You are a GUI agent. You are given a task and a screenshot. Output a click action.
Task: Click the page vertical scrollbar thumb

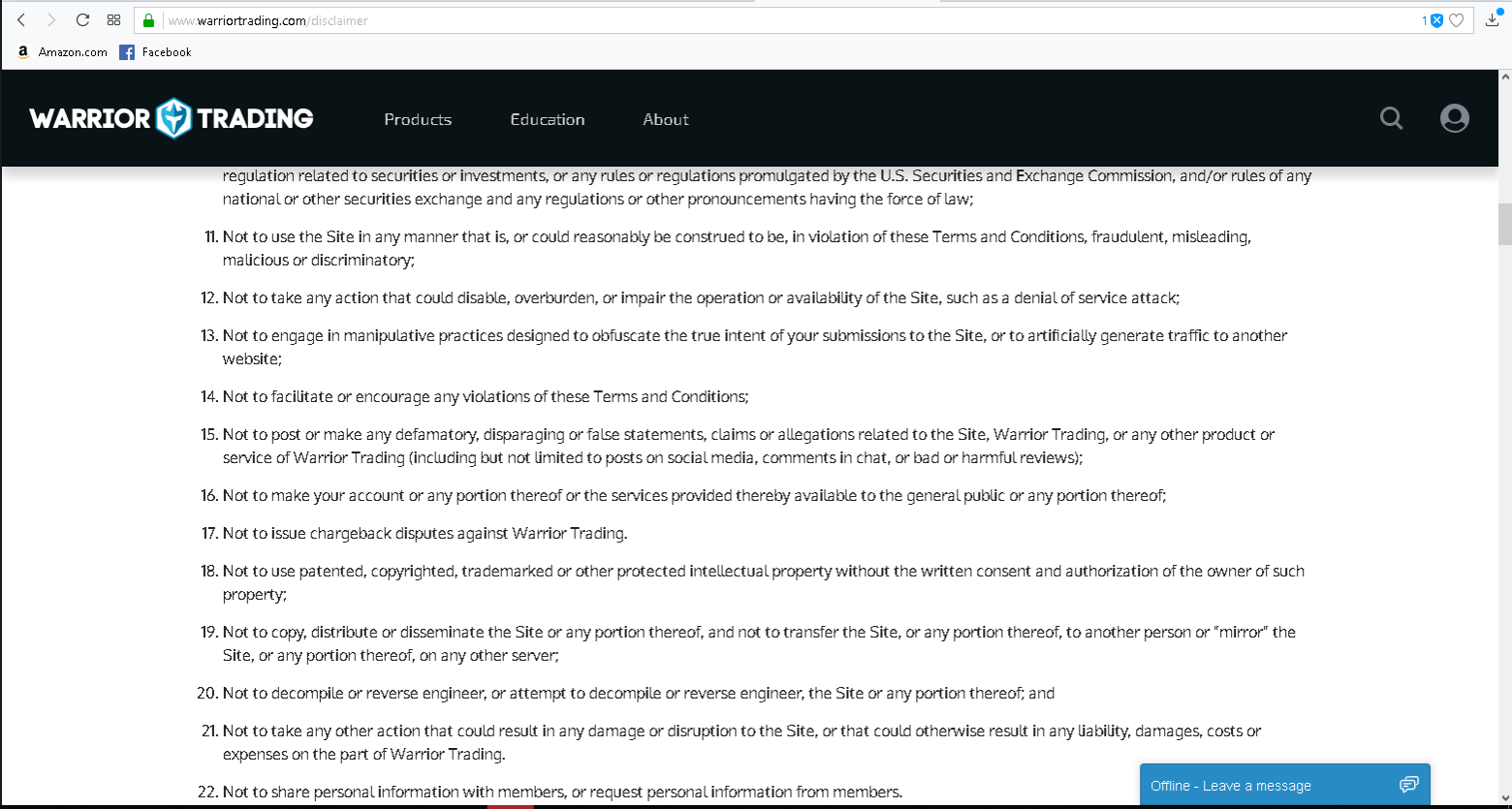pos(1504,225)
